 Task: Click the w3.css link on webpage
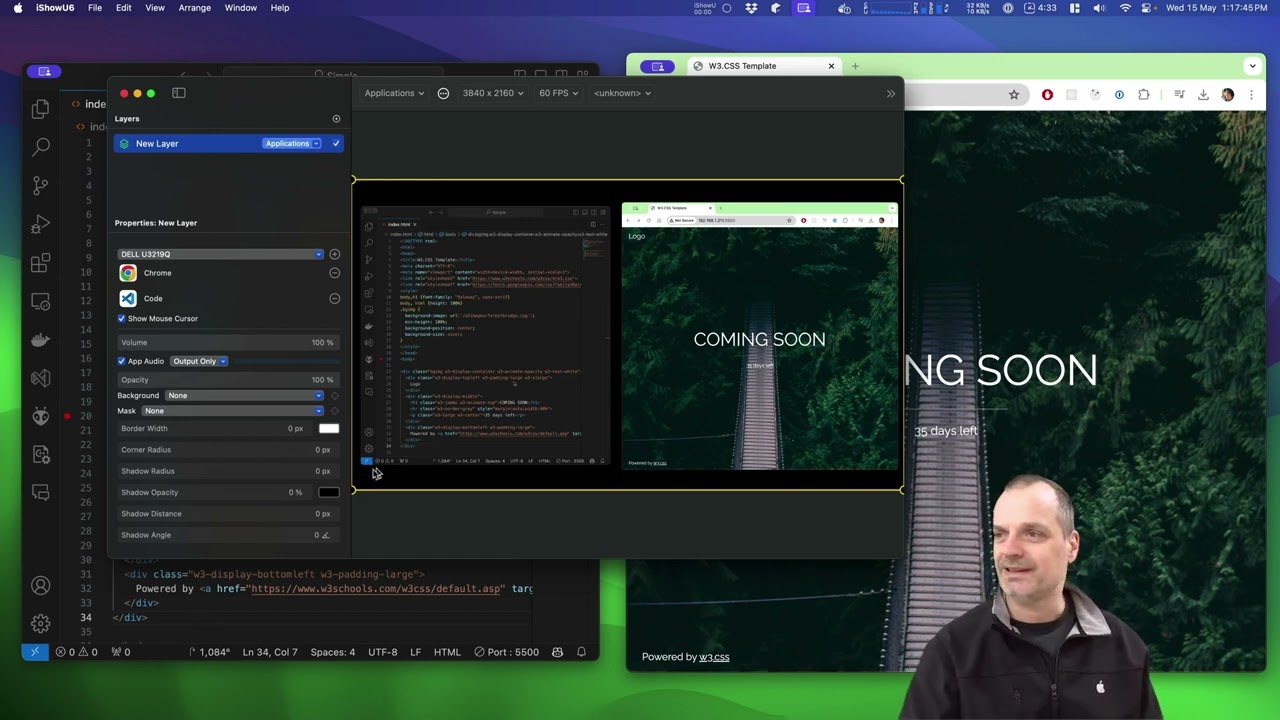pos(714,657)
